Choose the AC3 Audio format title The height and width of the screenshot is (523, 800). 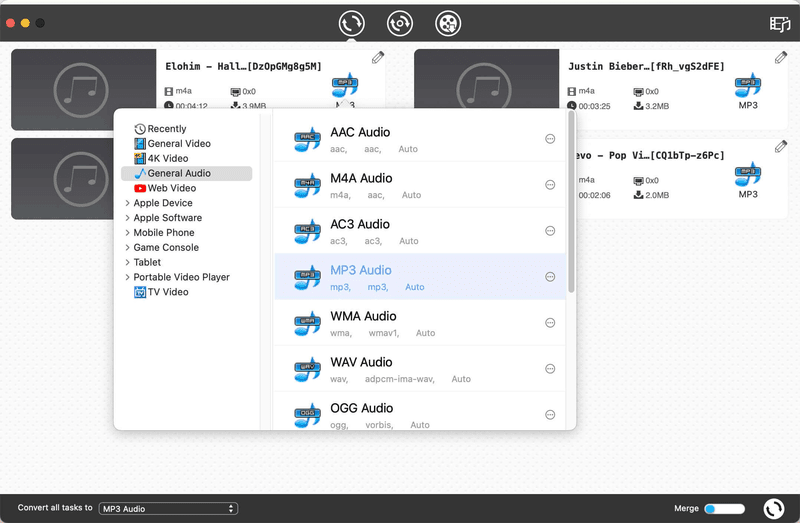[360, 224]
